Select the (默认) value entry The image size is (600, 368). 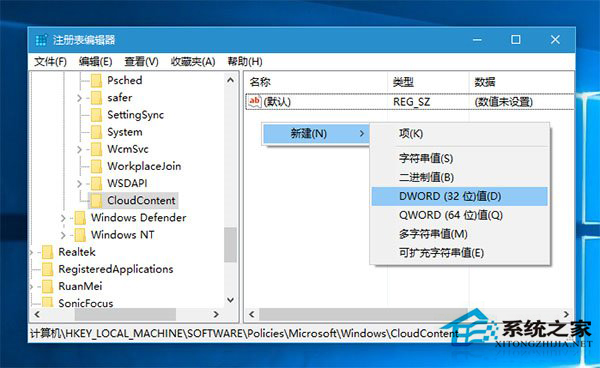pyautogui.click(x=277, y=102)
